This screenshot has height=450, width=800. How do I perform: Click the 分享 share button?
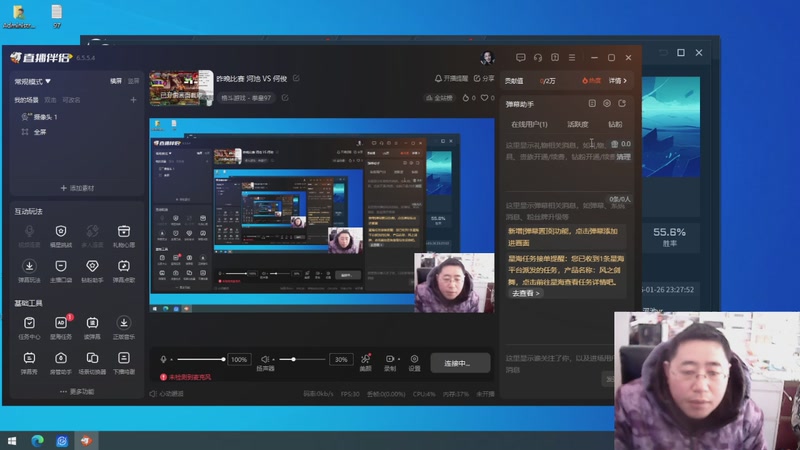click(484, 79)
